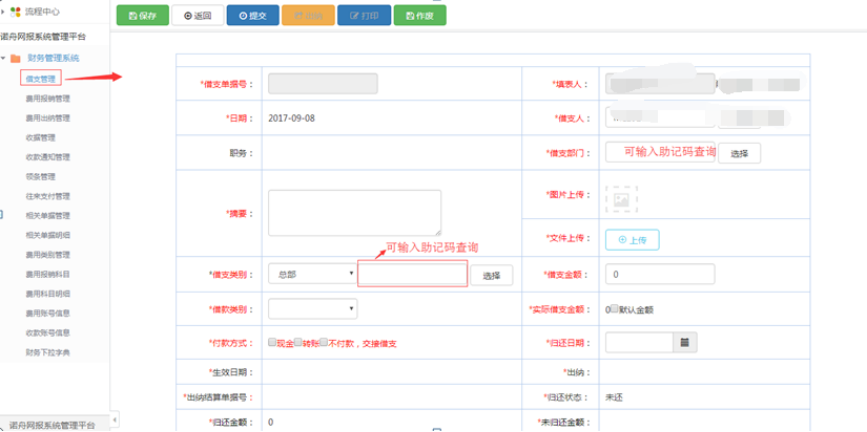Click the green 保存 (Save) button

point(142,16)
